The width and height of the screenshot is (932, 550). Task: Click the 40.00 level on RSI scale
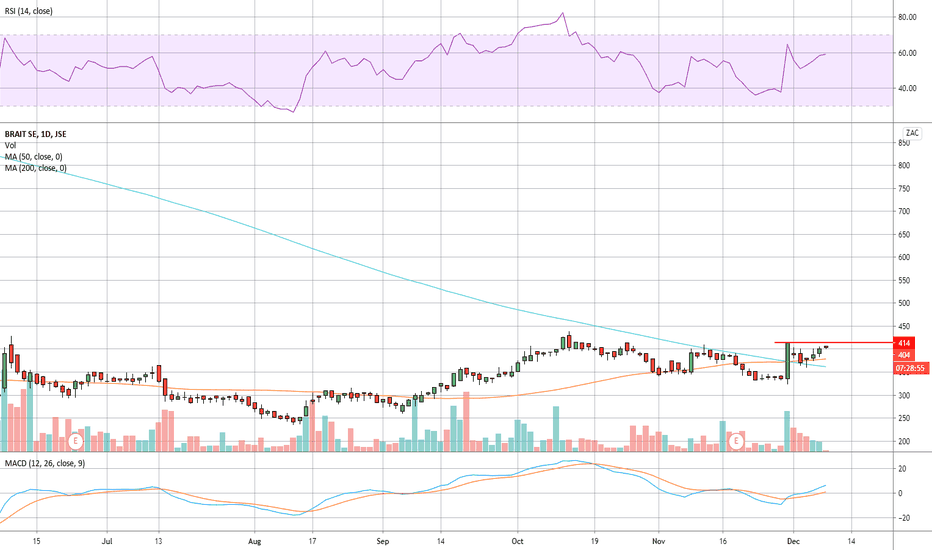point(907,89)
